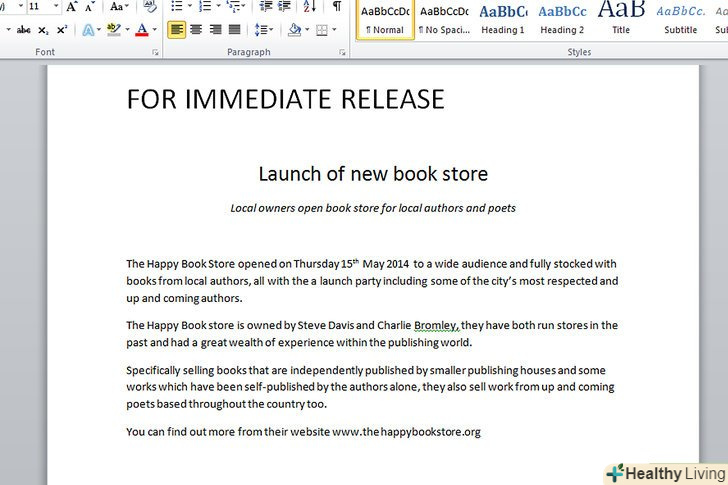Apply a multilevel list

coord(233,6)
